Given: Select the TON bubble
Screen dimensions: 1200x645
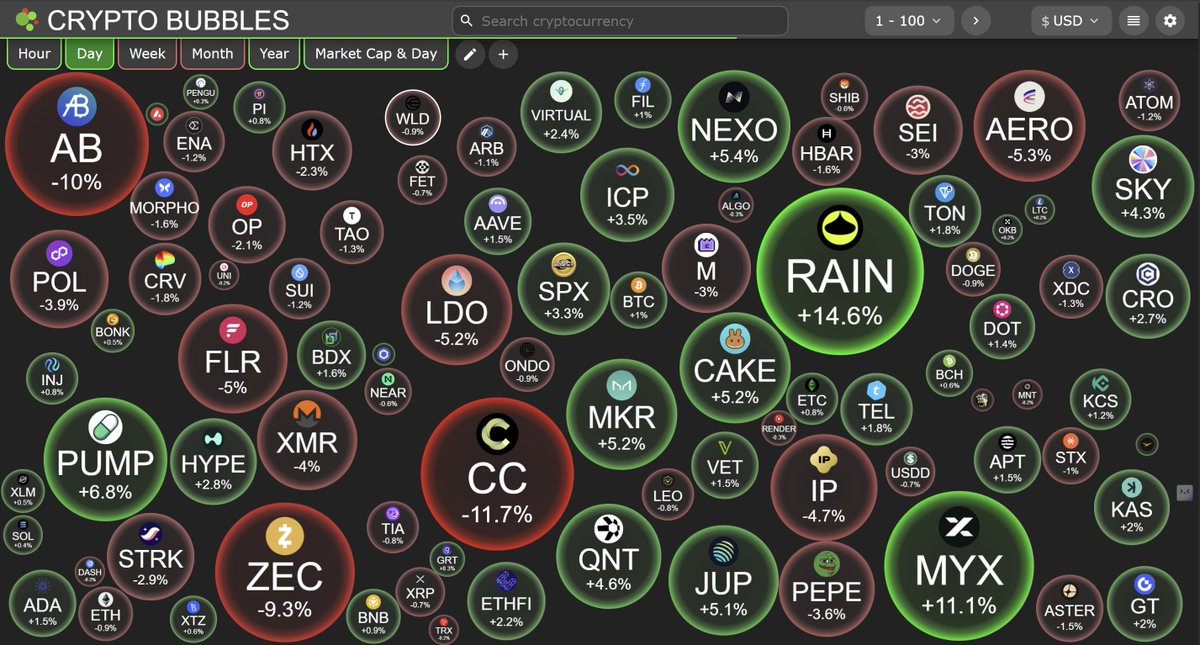Looking at the screenshot, I should pyautogui.click(x=945, y=209).
